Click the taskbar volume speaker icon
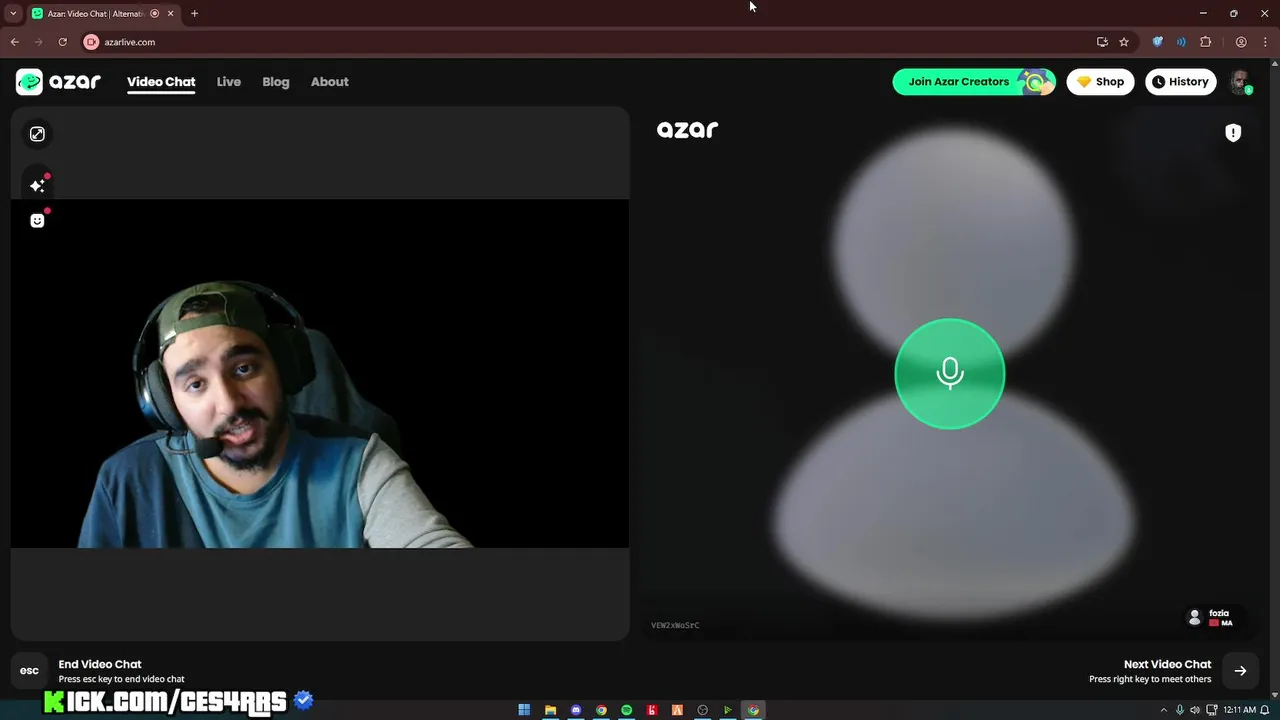 point(1195,710)
